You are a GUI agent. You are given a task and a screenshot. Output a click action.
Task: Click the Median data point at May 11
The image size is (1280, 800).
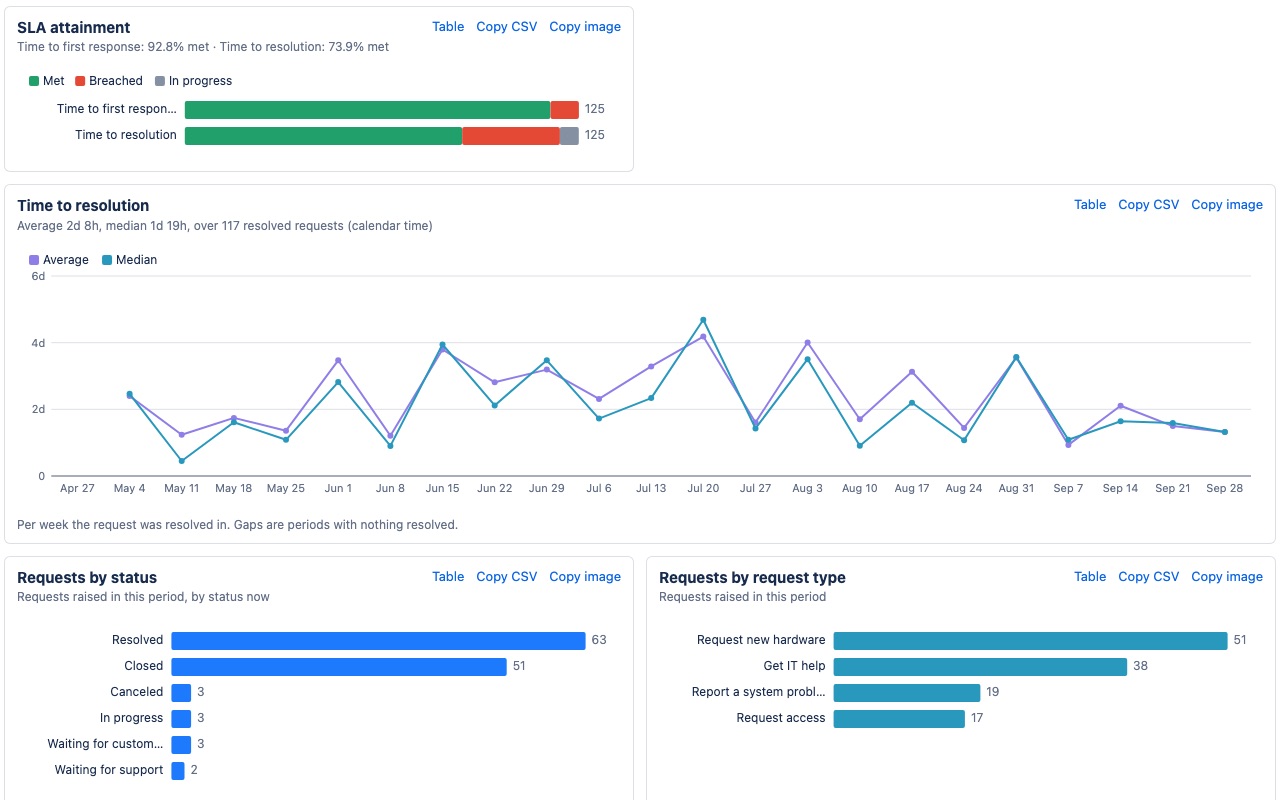pyautogui.click(x=181, y=461)
